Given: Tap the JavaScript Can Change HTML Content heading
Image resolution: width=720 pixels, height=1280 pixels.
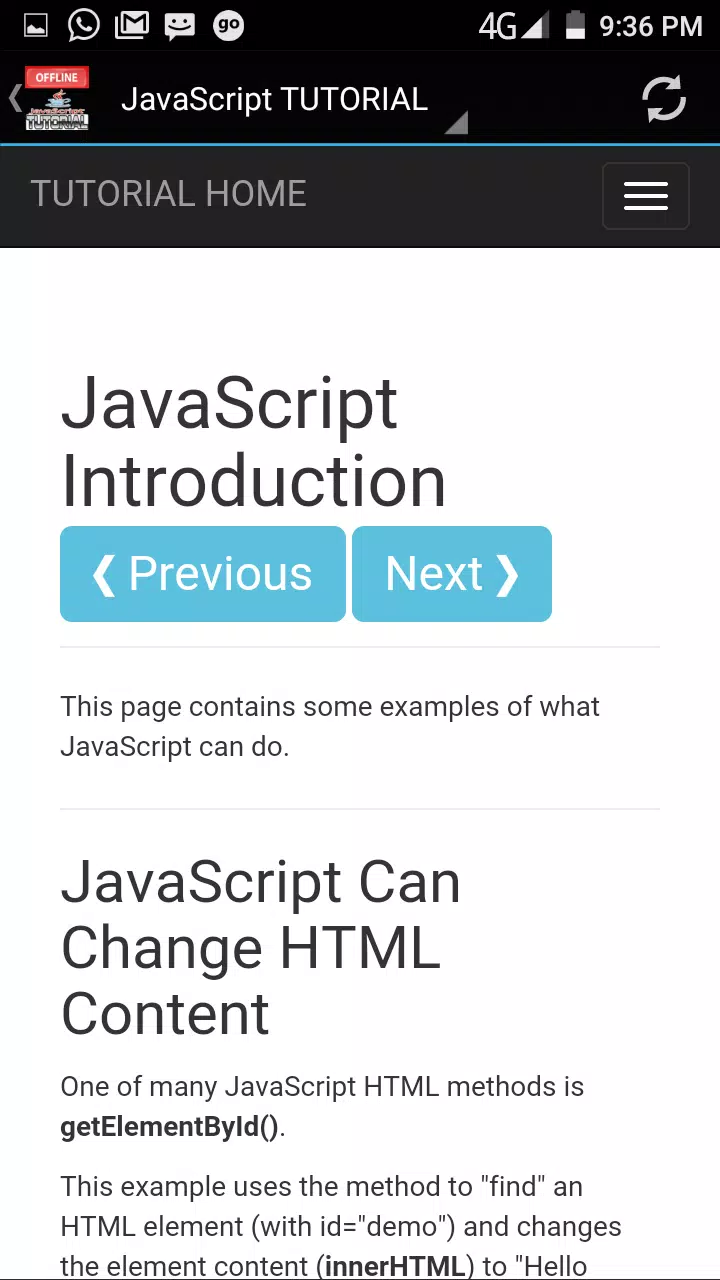Looking at the screenshot, I should 261,948.
